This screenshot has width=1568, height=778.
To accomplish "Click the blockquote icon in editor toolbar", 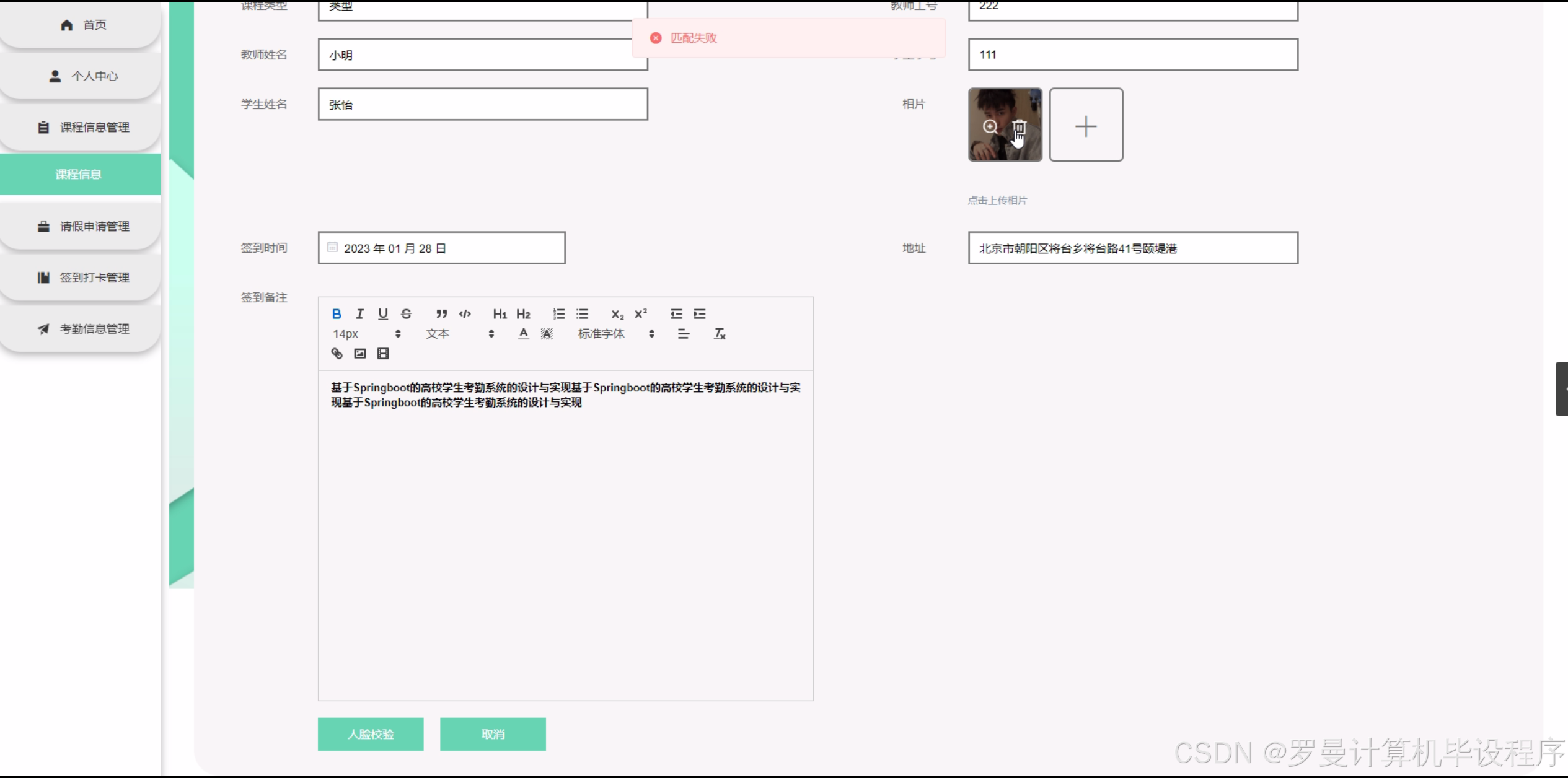I will [x=441, y=314].
